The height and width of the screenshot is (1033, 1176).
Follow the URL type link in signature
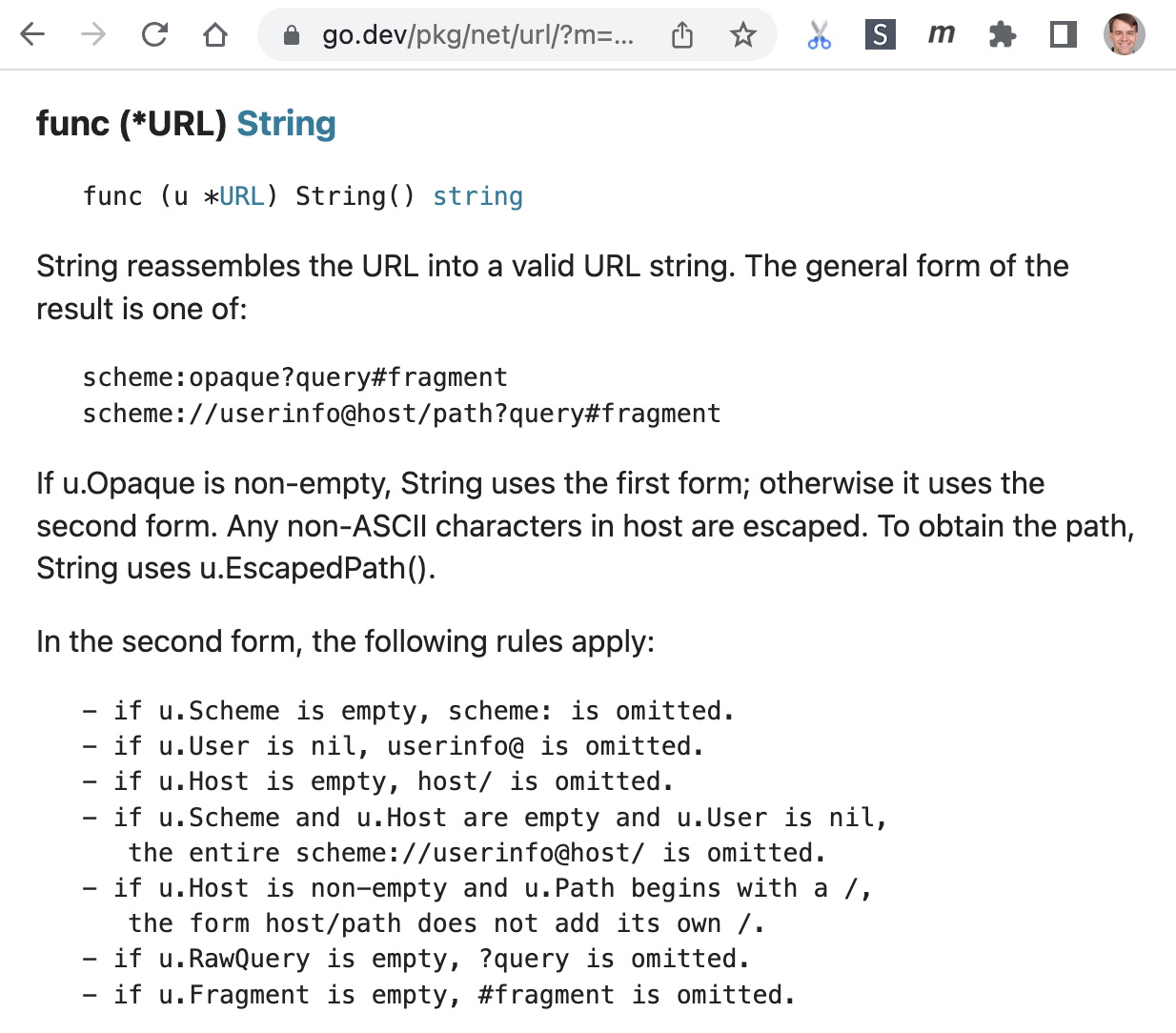(x=242, y=196)
